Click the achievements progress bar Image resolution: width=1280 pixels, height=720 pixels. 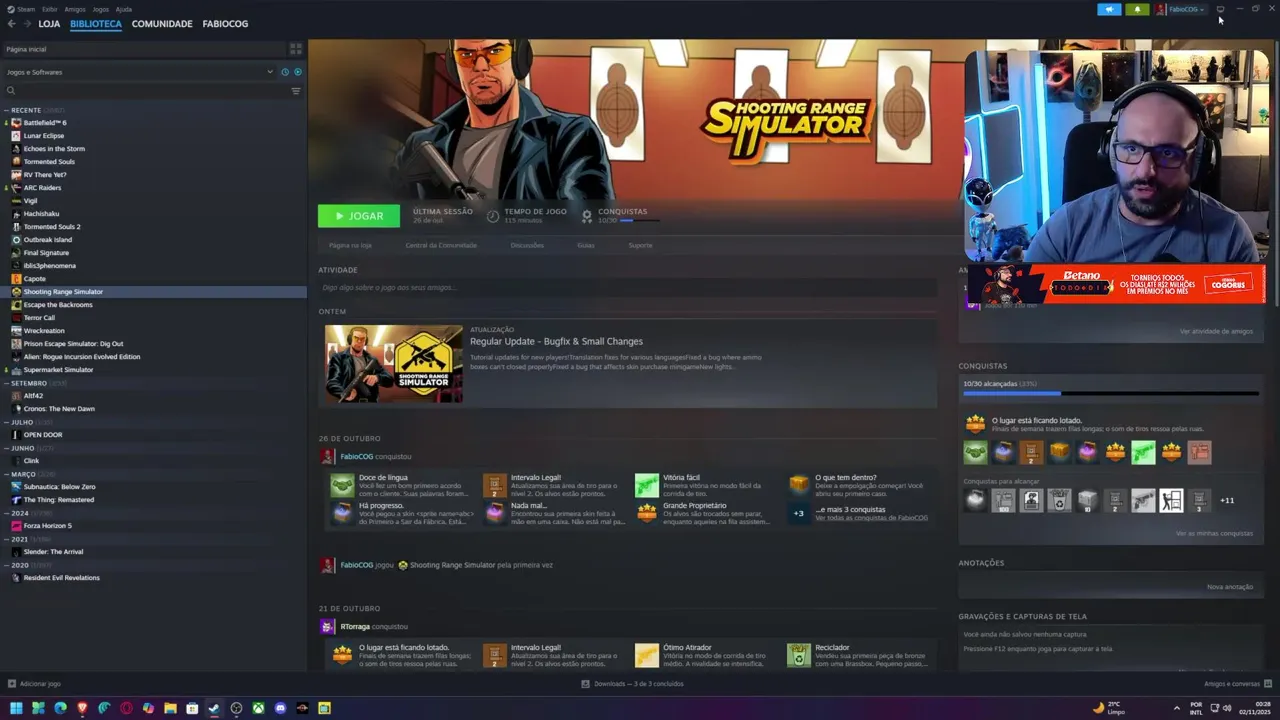tap(1110, 393)
